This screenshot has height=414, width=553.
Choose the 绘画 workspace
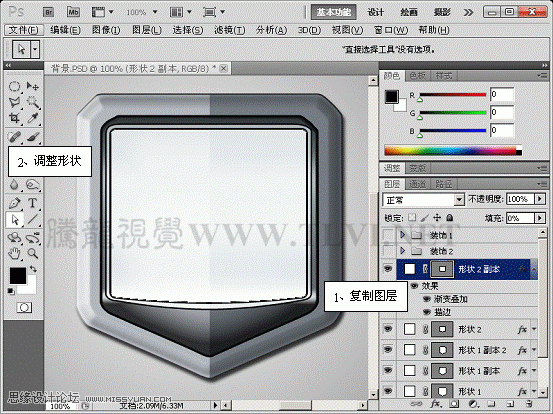(409, 12)
